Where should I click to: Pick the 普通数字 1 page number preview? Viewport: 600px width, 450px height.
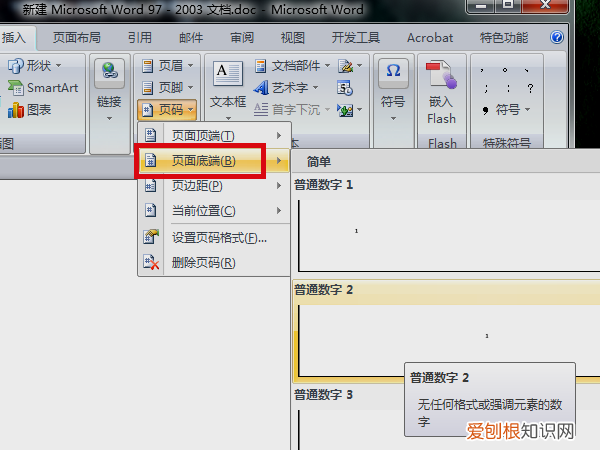(446, 227)
